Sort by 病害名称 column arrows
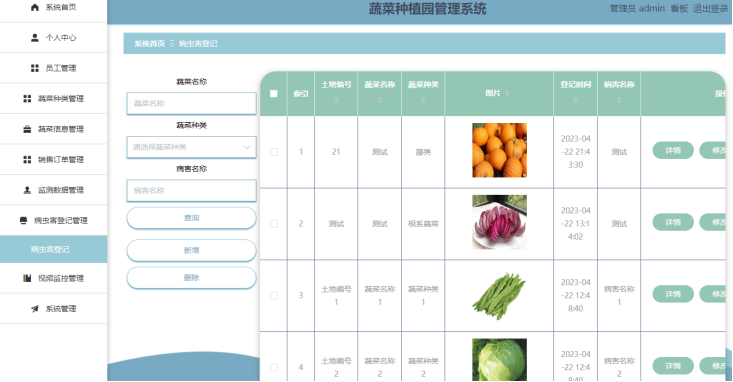 pos(619,100)
